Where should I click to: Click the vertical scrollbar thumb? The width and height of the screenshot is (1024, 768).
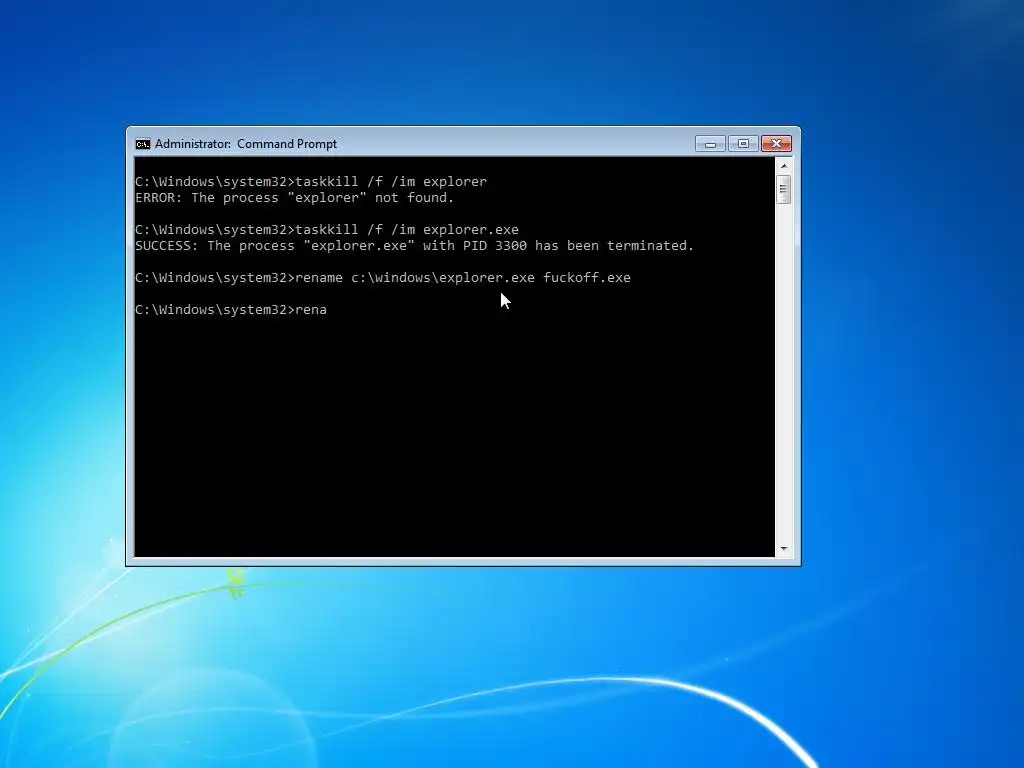[784, 190]
